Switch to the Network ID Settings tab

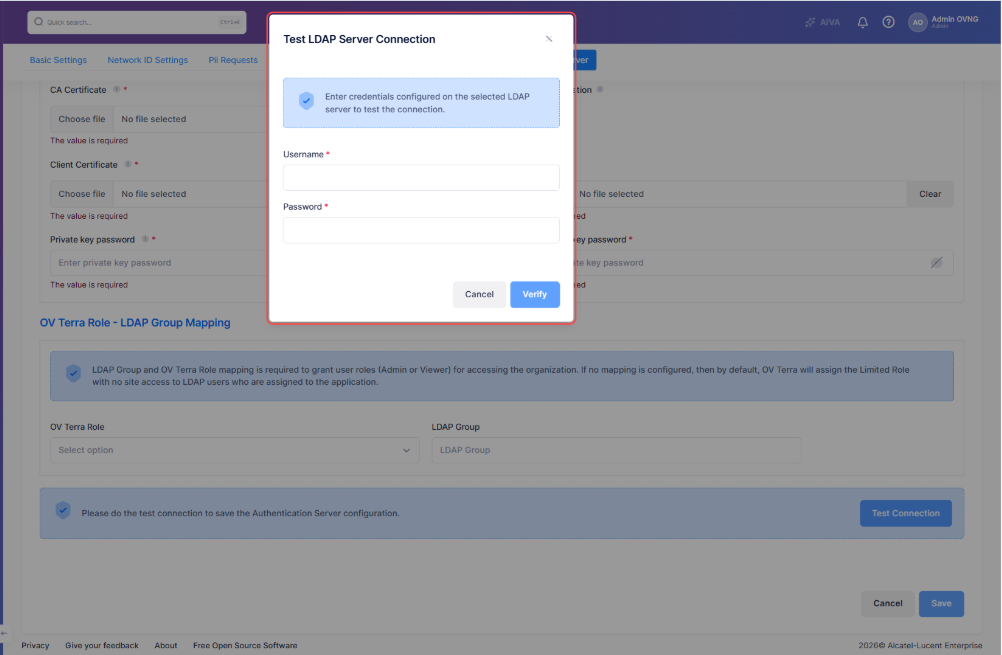tap(148, 60)
